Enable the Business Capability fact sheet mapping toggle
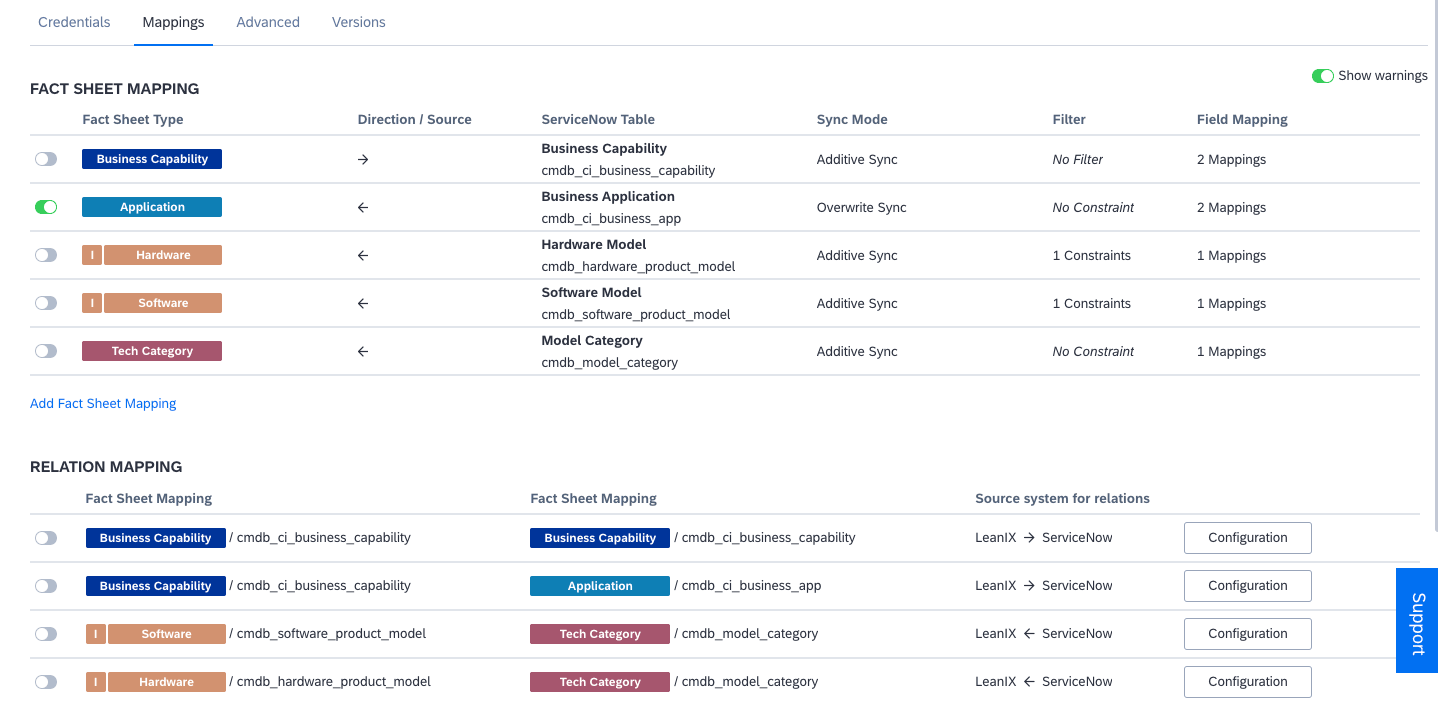This screenshot has width=1438, height=702. click(x=46, y=159)
